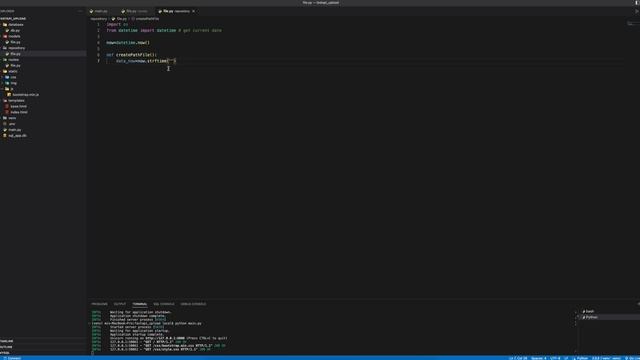Open main.py in the Explorer tree
This screenshot has width=640, height=360.
click(x=15, y=130)
